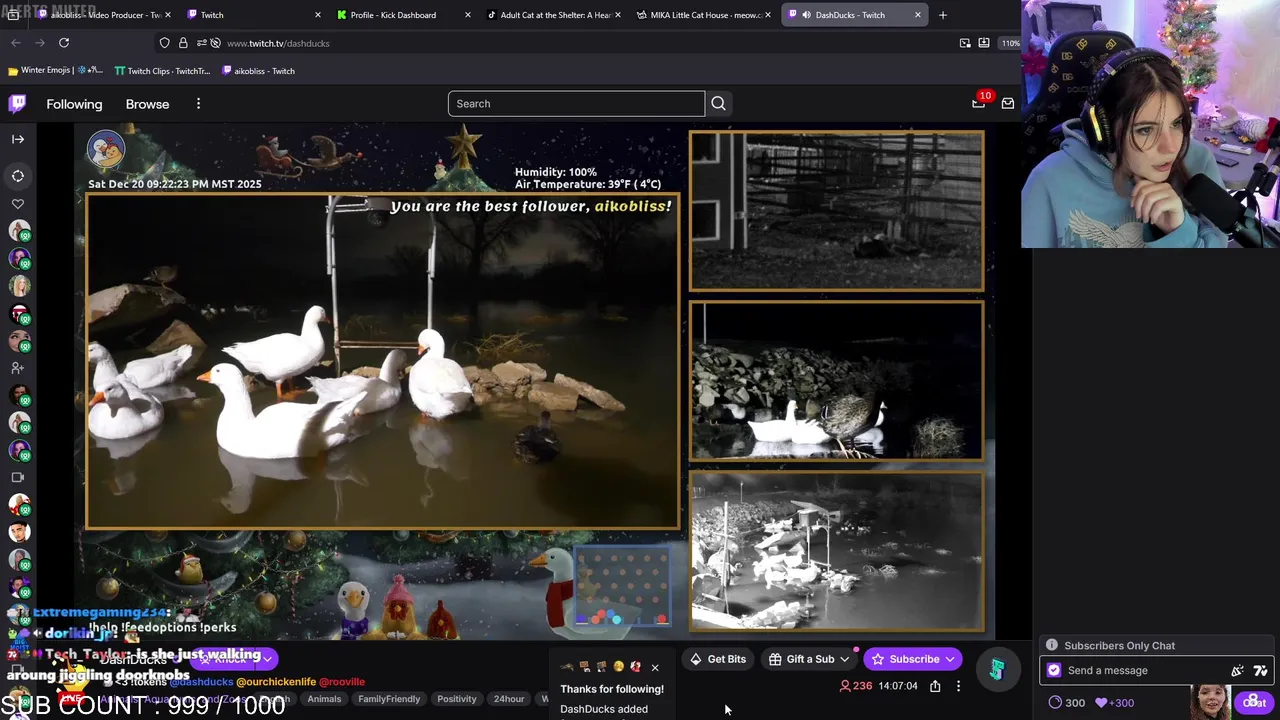Click the chat identity badge icon
This screenshot has width=1280, height=720.
point(1054,671)
